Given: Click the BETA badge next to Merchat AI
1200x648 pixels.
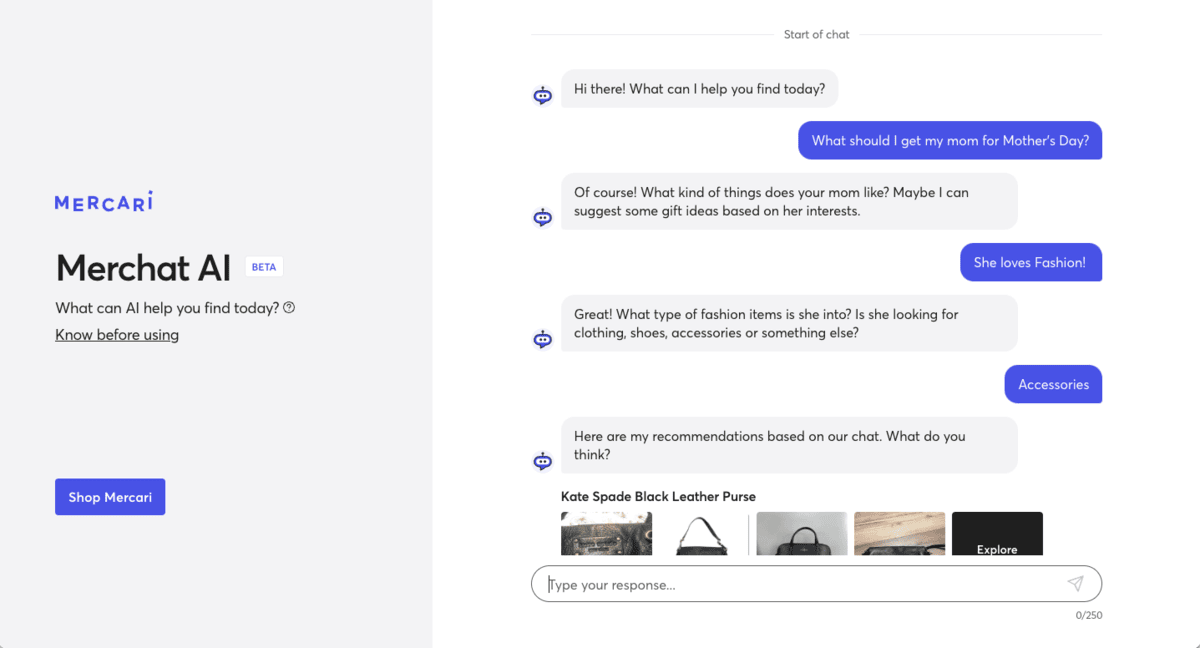Looking at the screenshot, I should (263, 266).
